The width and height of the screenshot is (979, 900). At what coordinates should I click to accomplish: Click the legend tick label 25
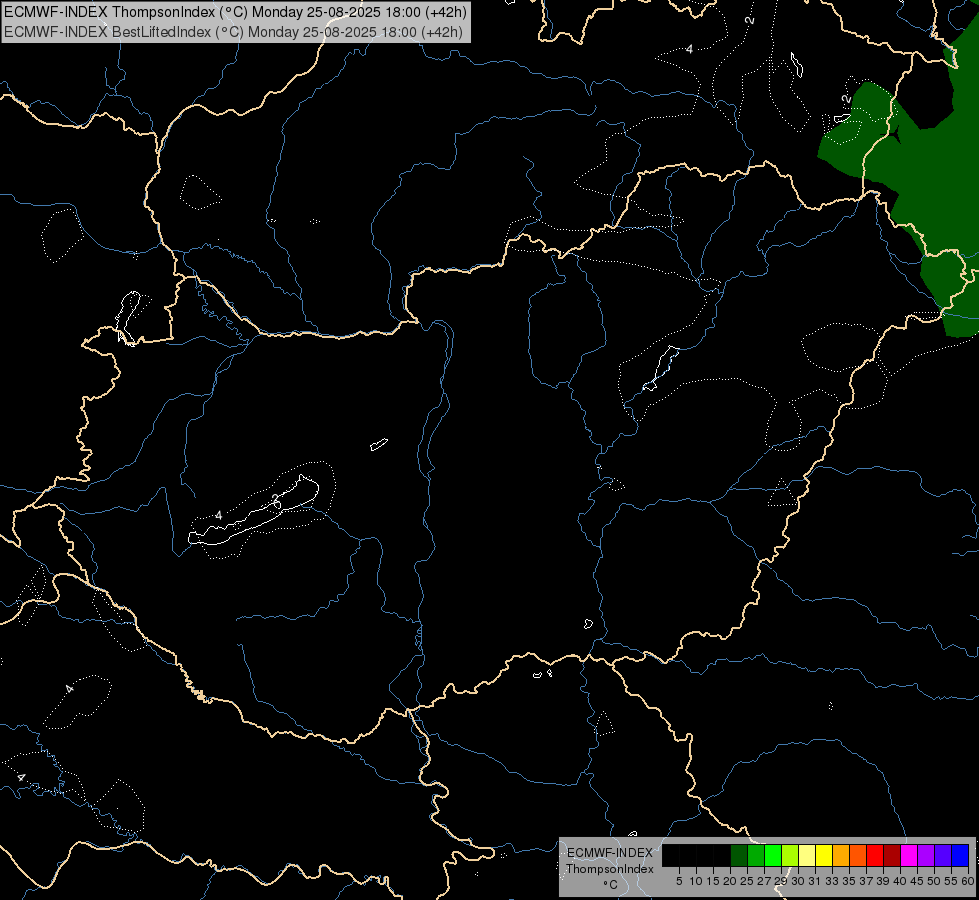pos(747,881)
